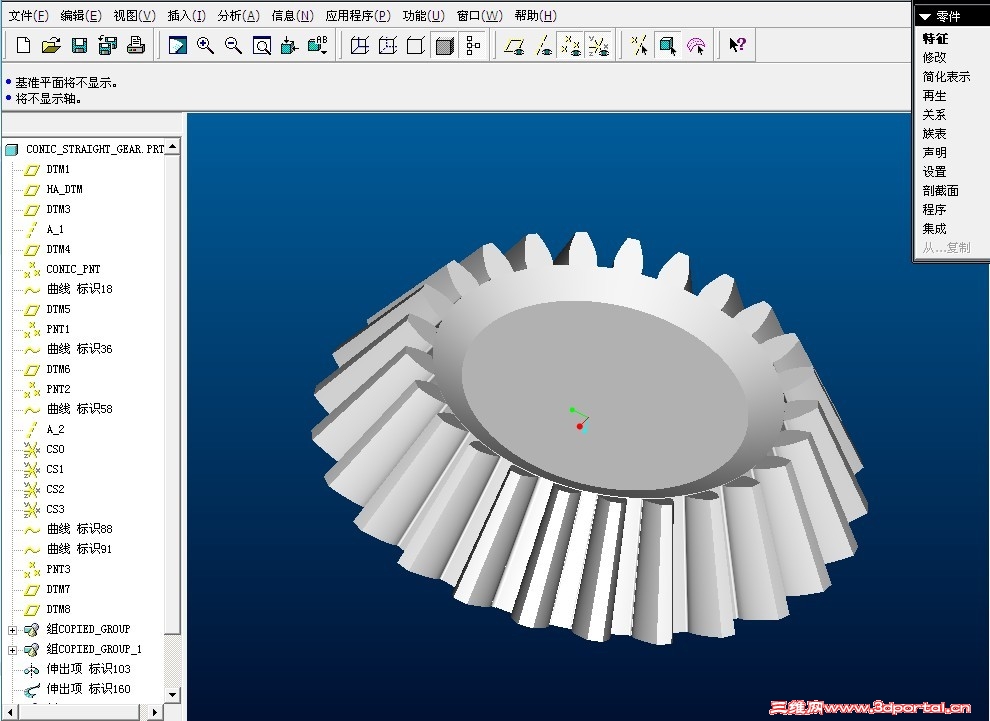The width and height of the screenshot is (990, 721).
Task: Open the saved view list icon
Action: pos(318,45)
